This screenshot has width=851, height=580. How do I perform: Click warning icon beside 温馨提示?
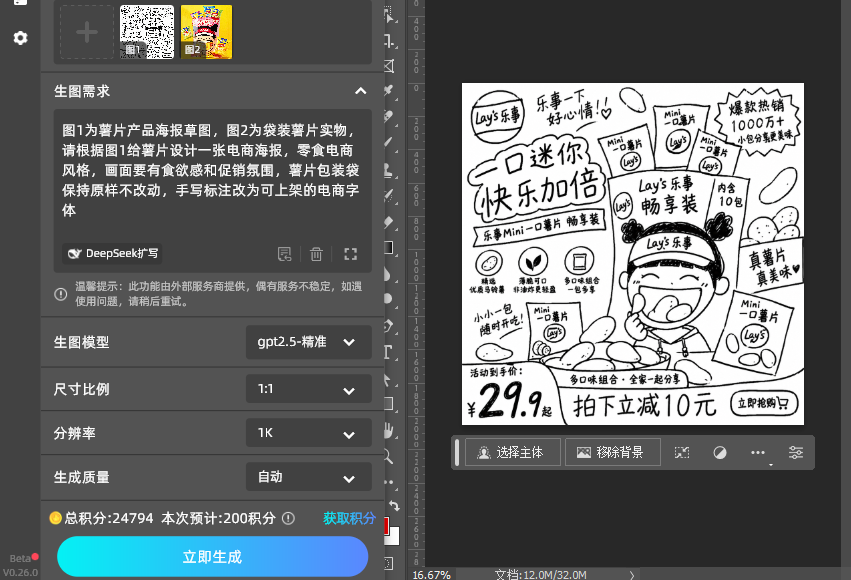pos(61,294)
